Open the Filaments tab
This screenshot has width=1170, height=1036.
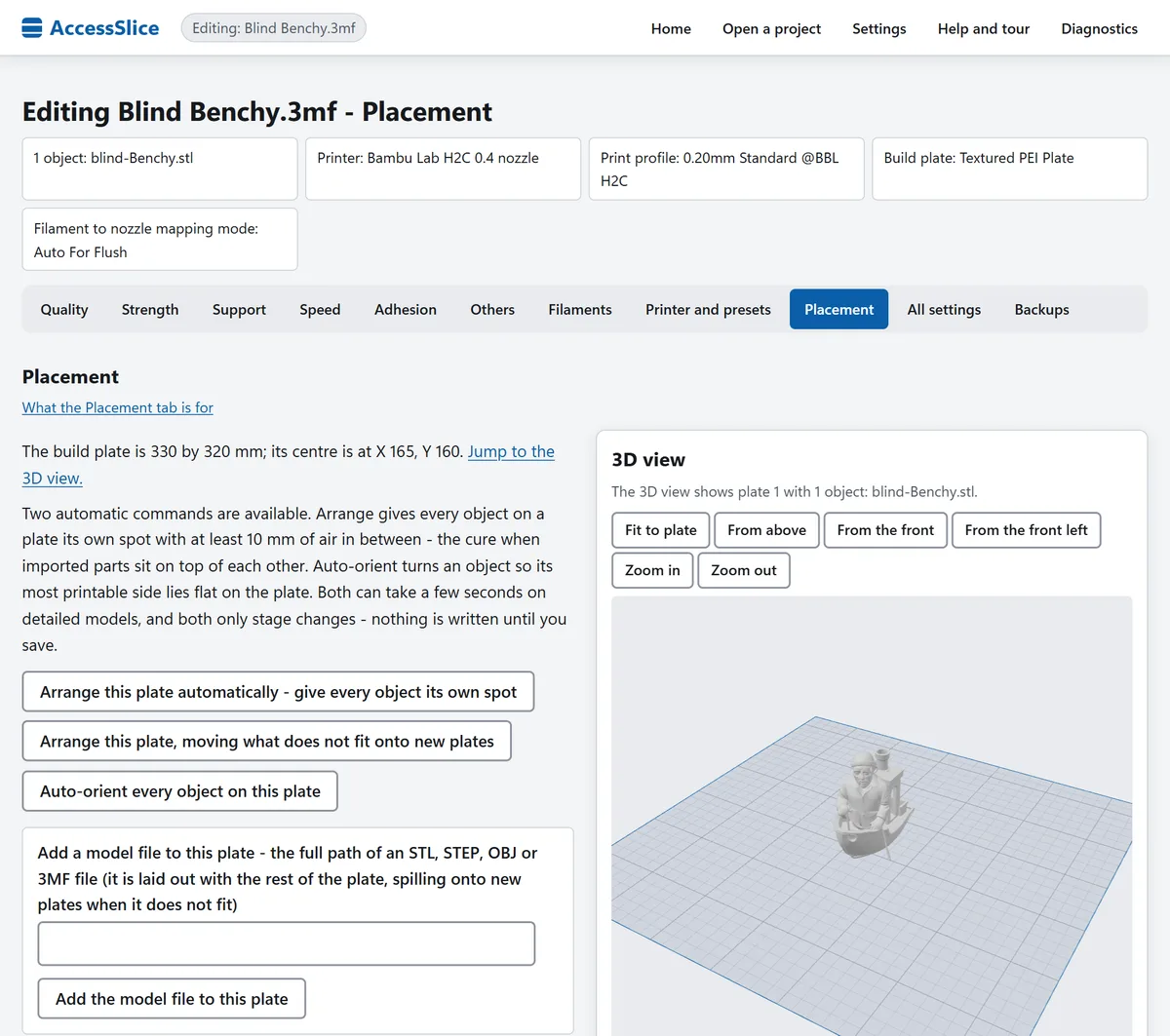pyautogui.click(x=580, y=309)
